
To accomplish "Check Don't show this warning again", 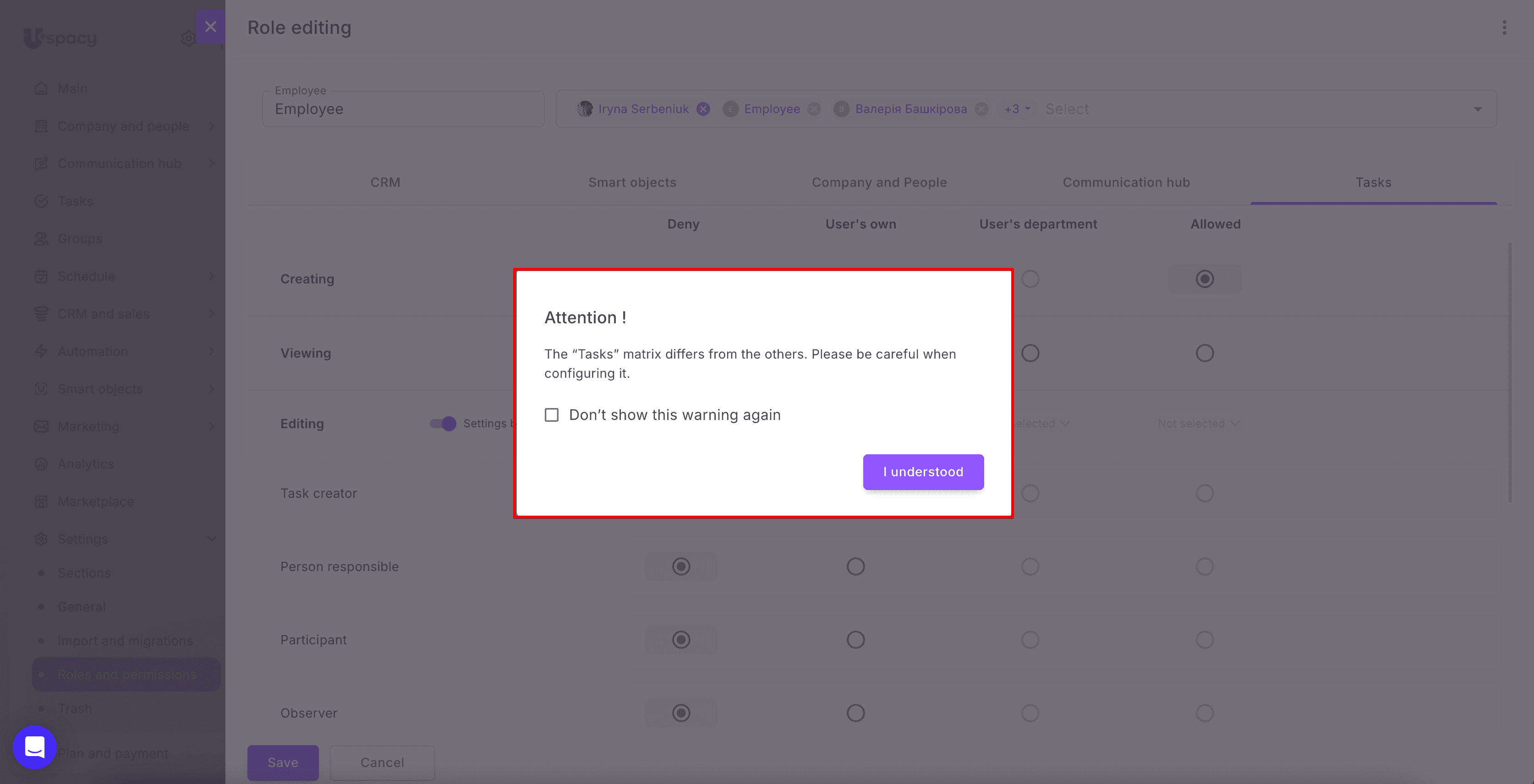I will 552,415.
